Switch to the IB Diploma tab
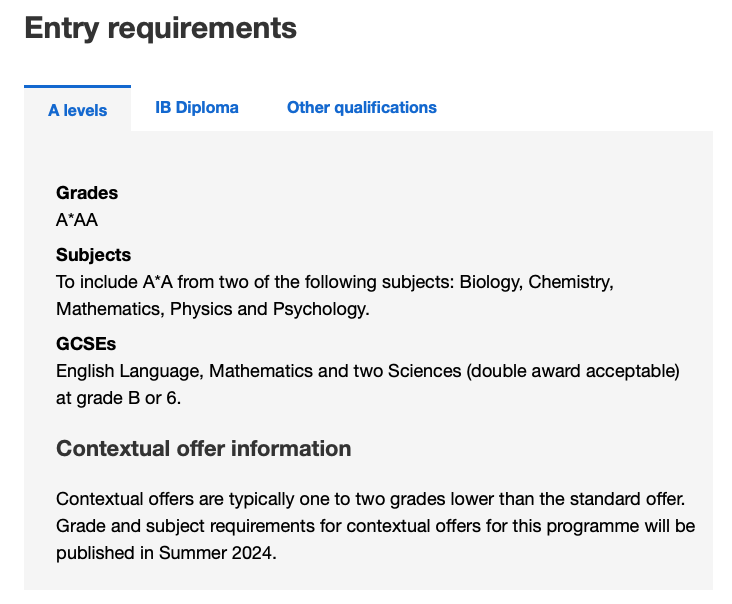Viewport: 732px width, 604px height. (x=197, y=107)
